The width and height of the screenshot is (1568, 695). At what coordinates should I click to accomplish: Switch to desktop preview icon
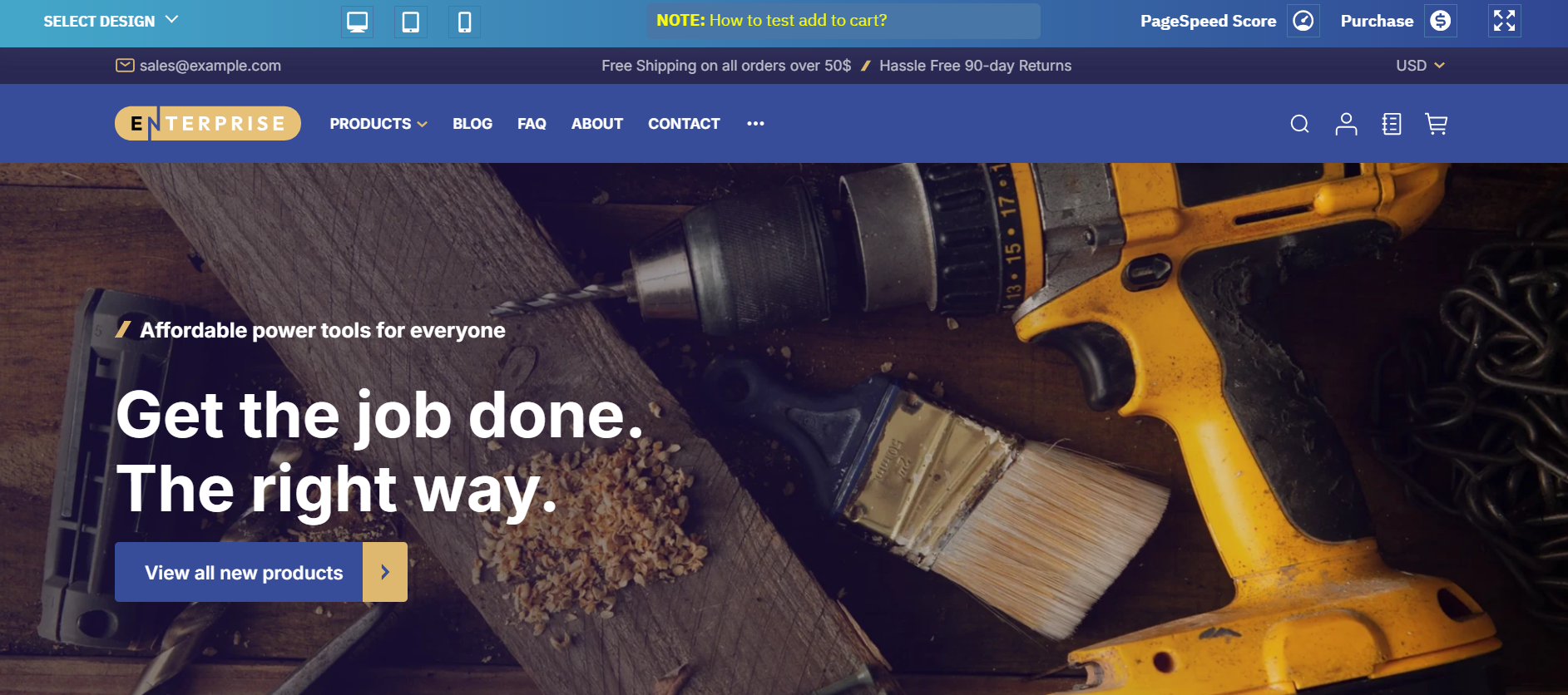pyautogui.click(x=358, y=21)
